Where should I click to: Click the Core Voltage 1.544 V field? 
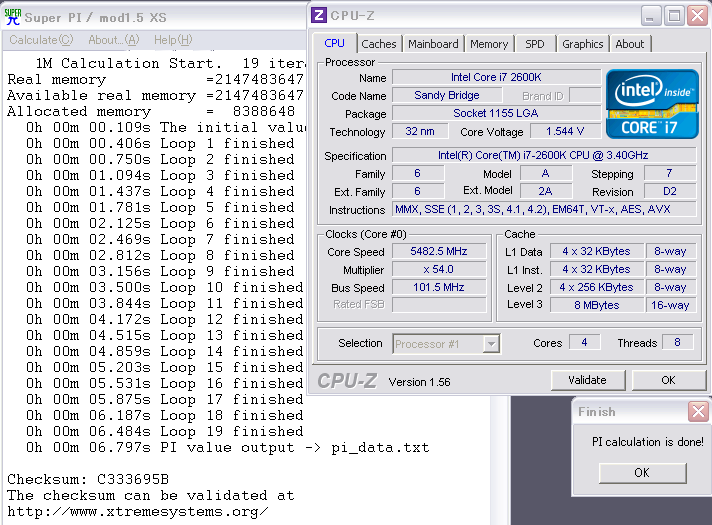coord(565,131)
